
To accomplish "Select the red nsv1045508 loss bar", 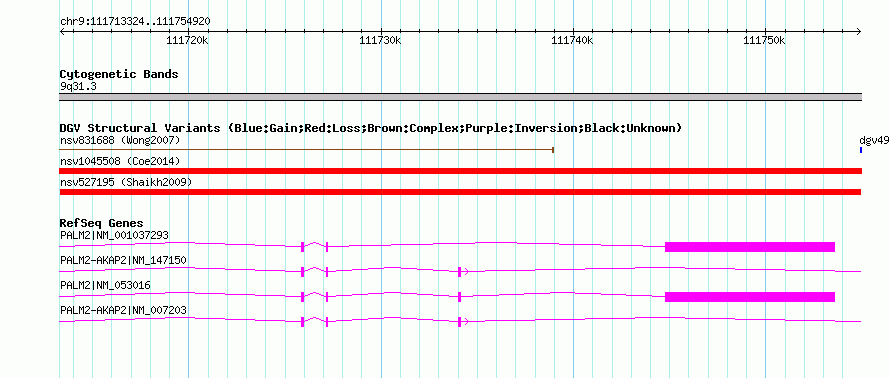I will point(460,171).
